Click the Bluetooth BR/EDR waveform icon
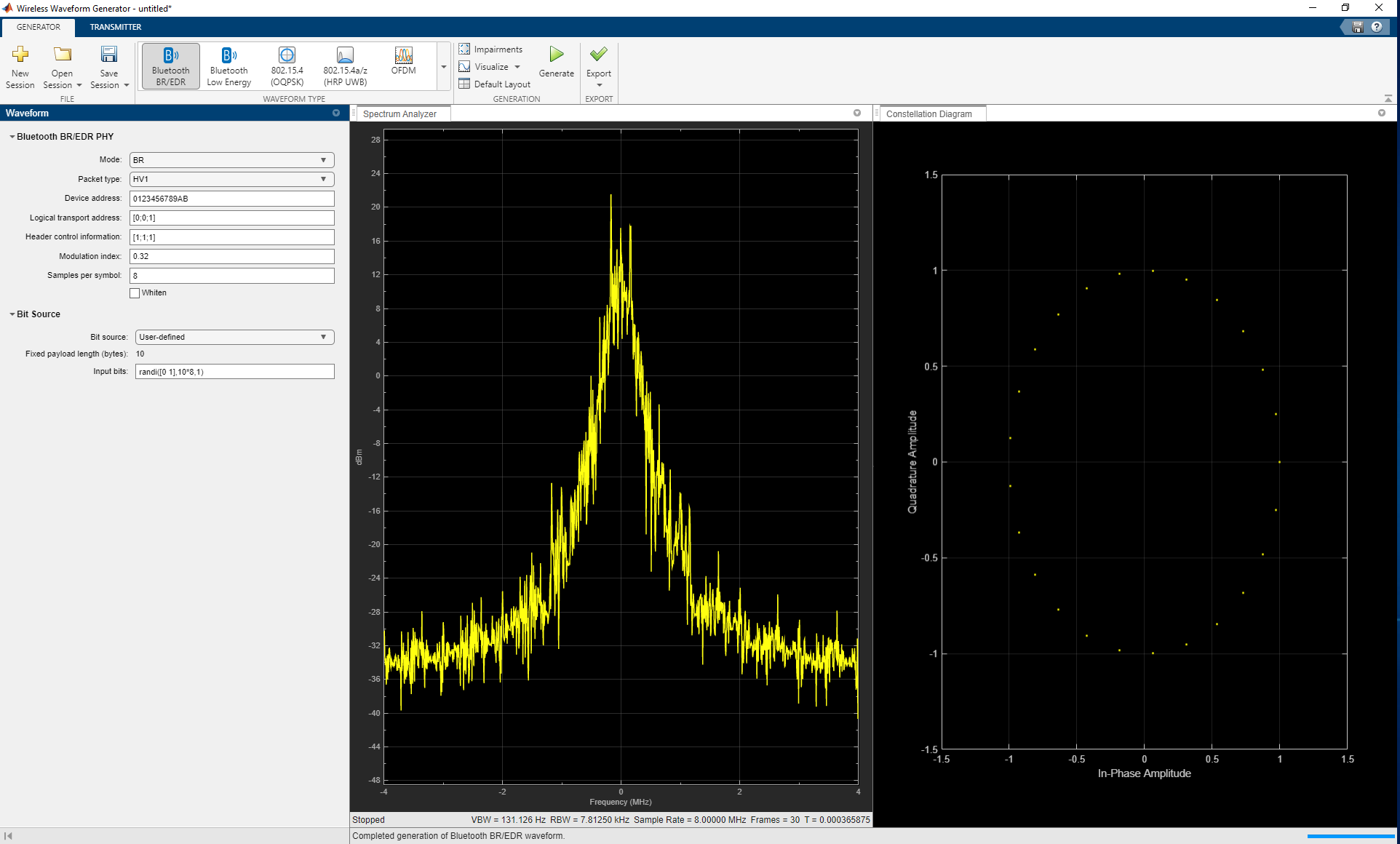 (168, 65)
